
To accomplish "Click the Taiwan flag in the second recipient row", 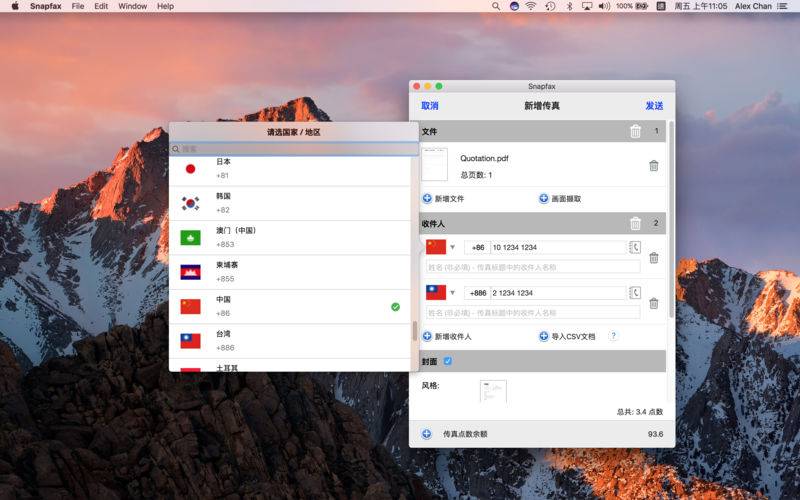I will pyautogui.click(x=436, y=292).
